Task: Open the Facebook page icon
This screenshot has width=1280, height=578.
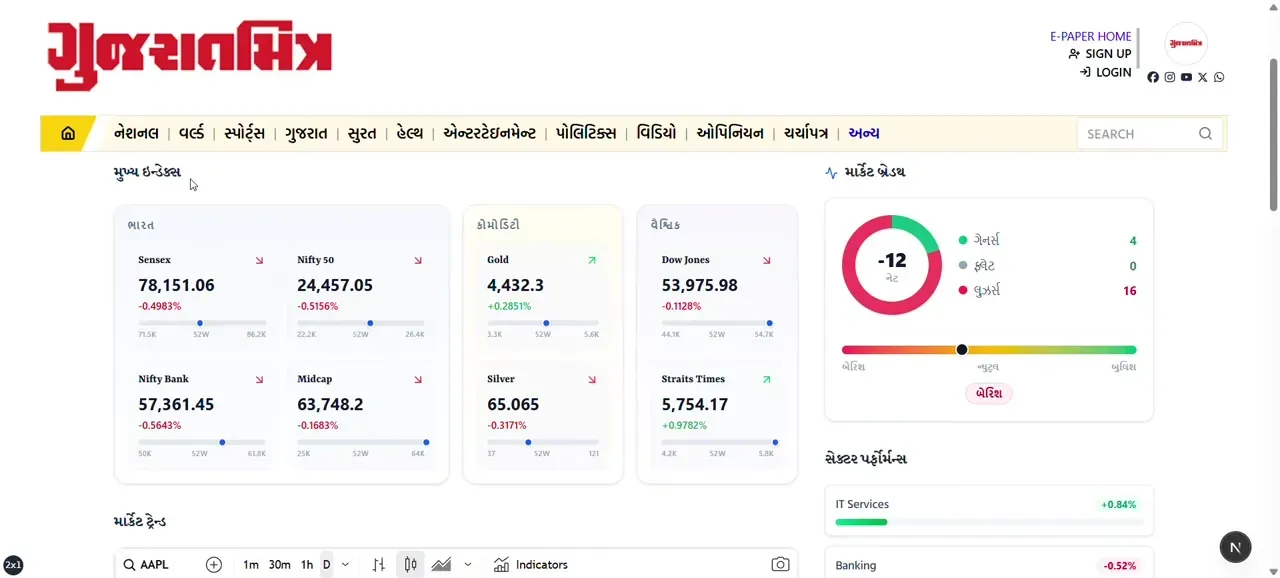Action: 1153,77
